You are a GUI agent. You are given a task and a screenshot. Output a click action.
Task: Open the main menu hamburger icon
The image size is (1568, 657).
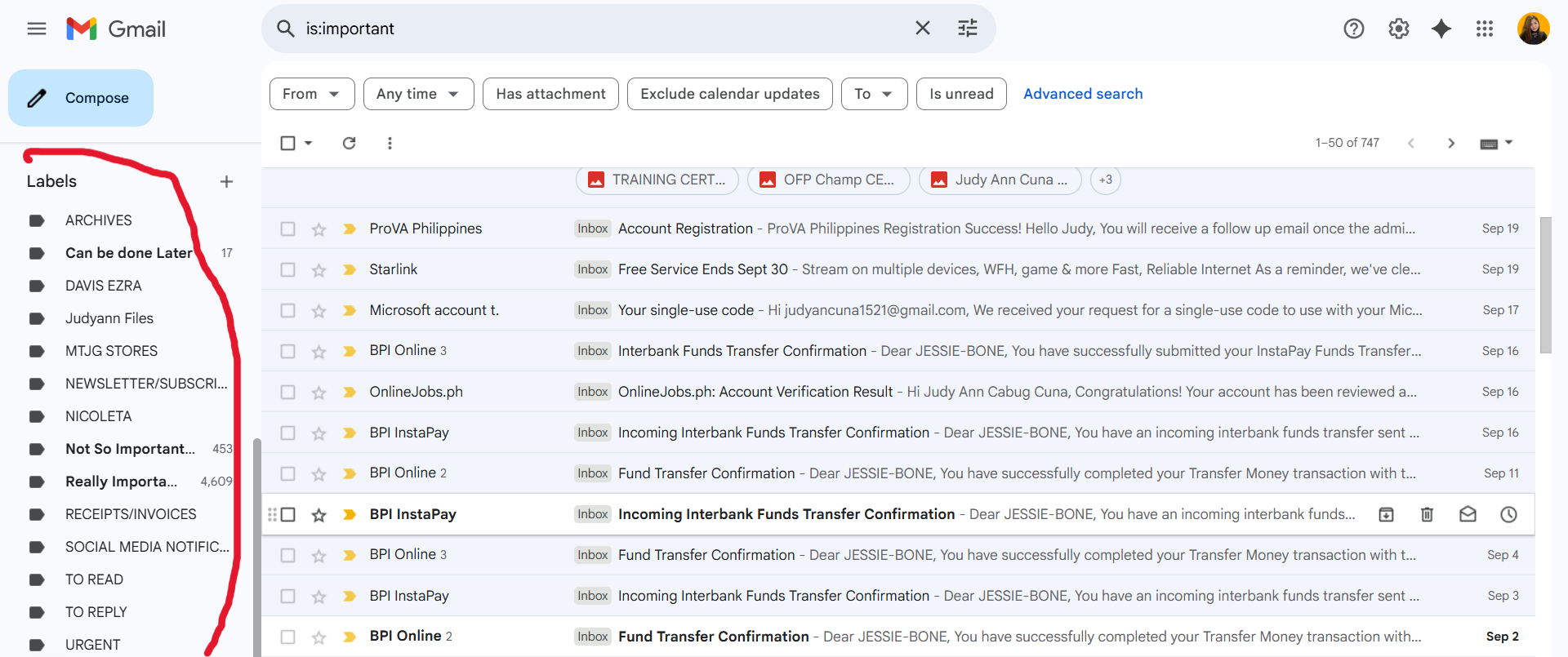37,29
